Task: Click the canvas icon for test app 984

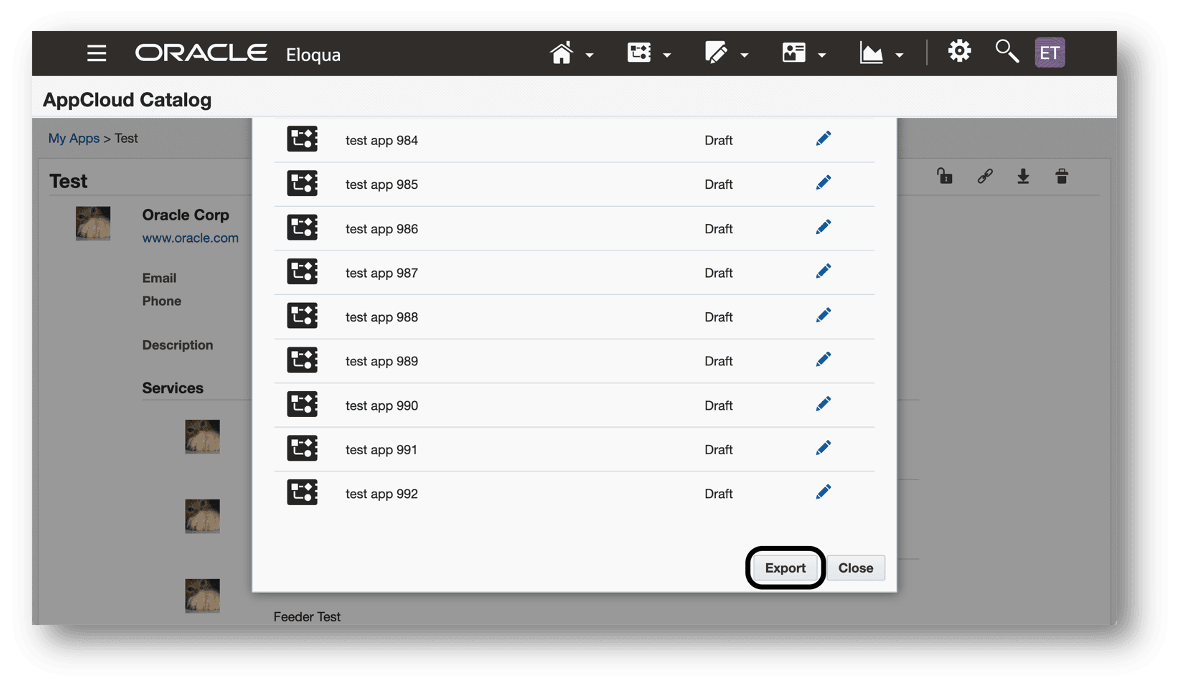Action: [x=303, y=139]
